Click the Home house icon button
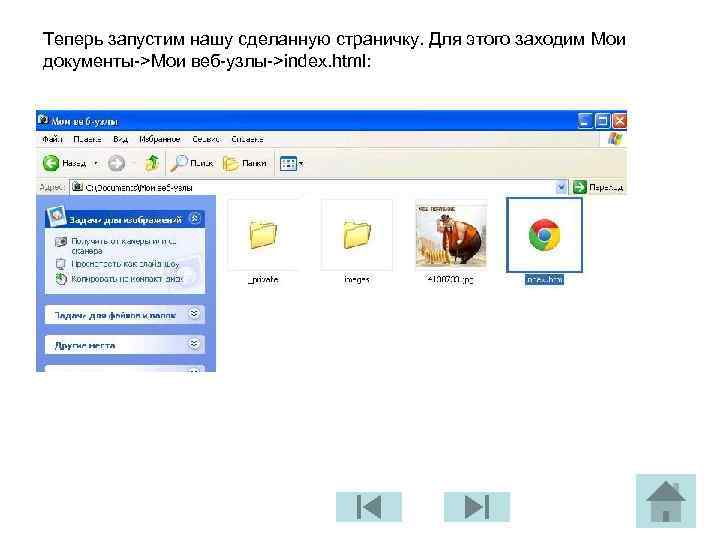 (x=666, y=501)
